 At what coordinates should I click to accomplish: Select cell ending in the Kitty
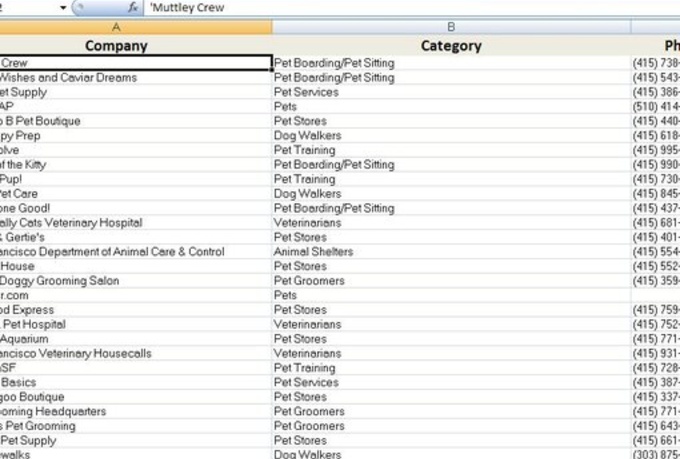[x=136, y=165]
